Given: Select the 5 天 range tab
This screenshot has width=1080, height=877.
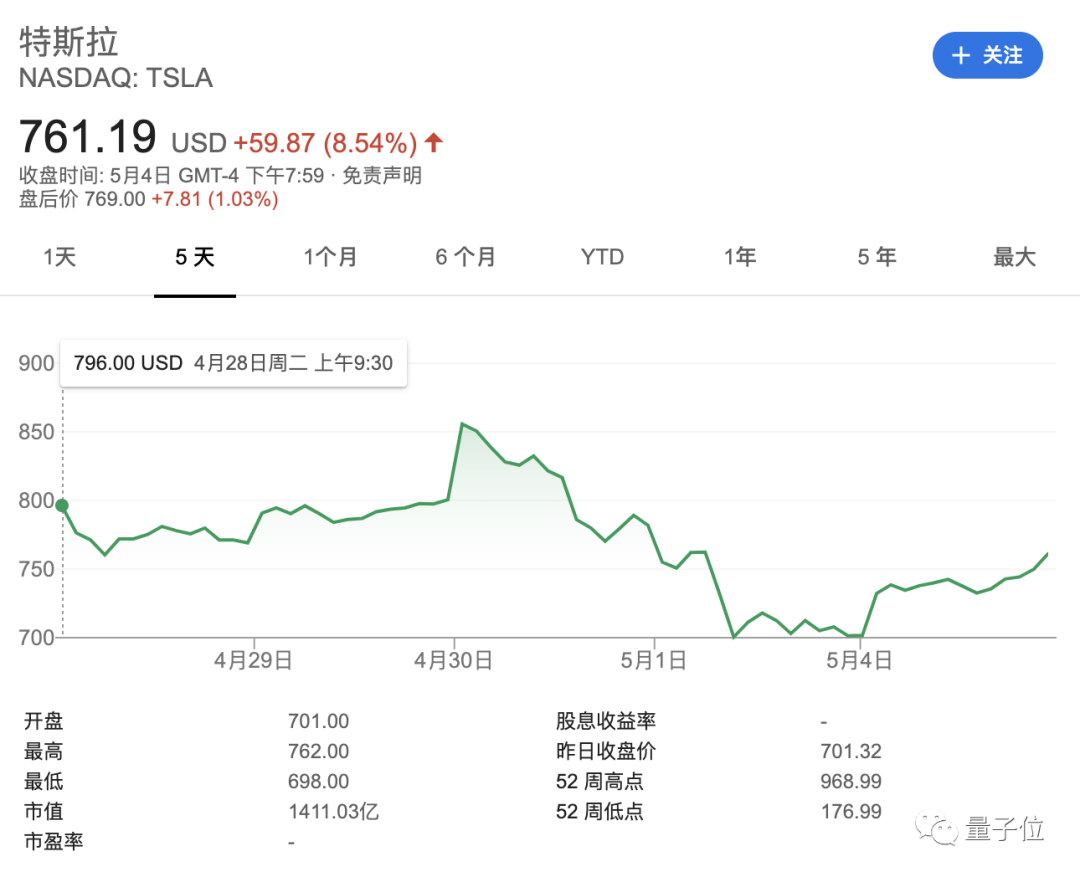Looking at the screenshot, I should pos(195,258).
